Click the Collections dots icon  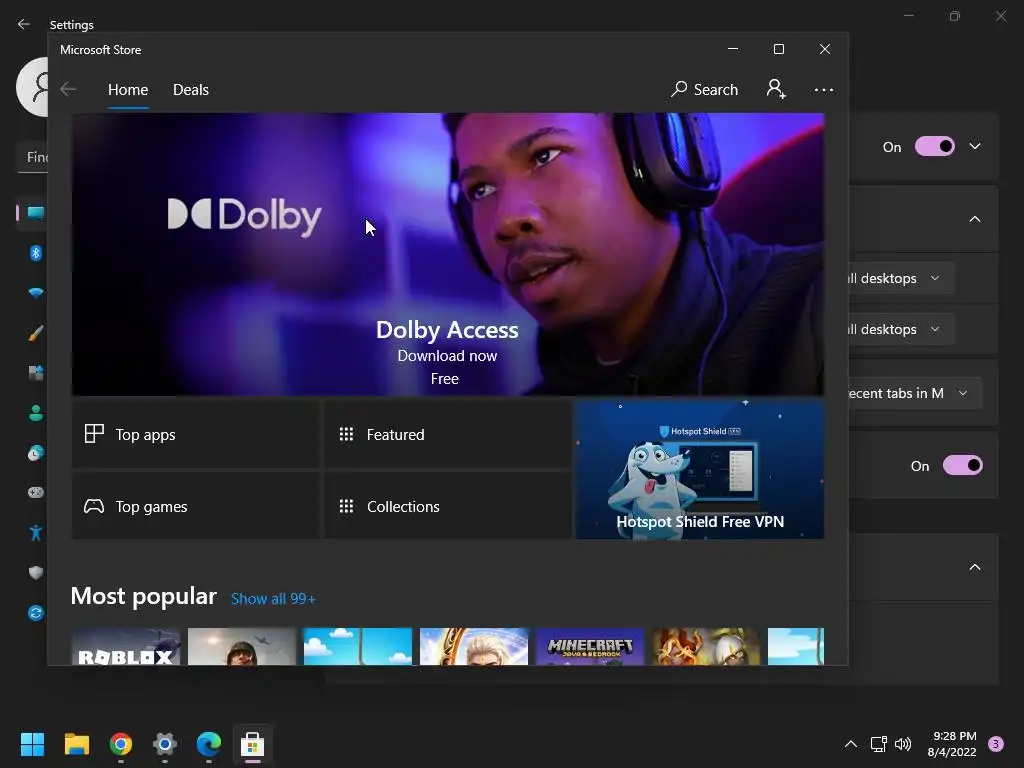(x=346, y=506)
